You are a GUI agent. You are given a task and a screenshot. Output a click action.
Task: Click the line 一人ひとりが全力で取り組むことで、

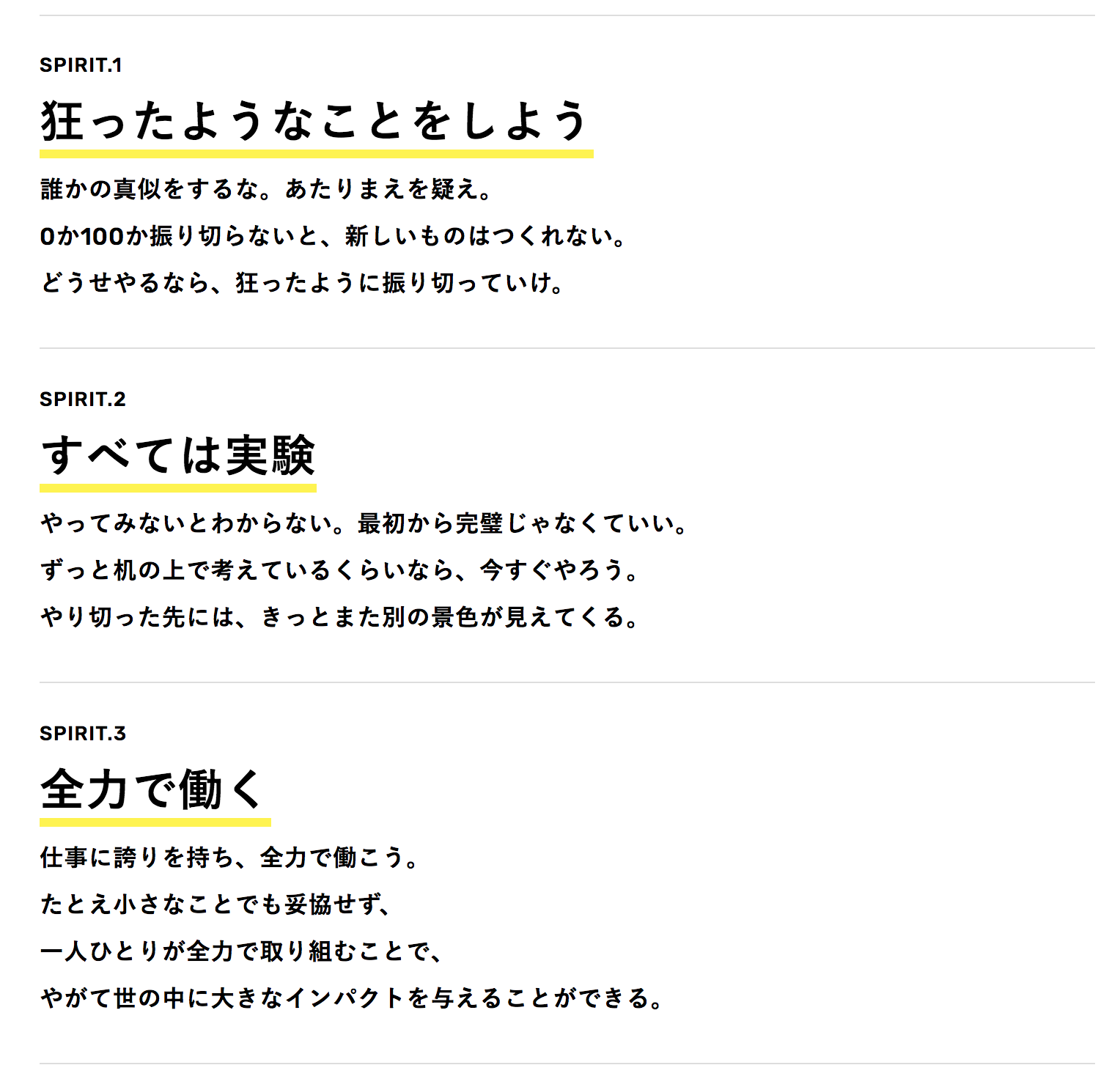coord(243,951)
